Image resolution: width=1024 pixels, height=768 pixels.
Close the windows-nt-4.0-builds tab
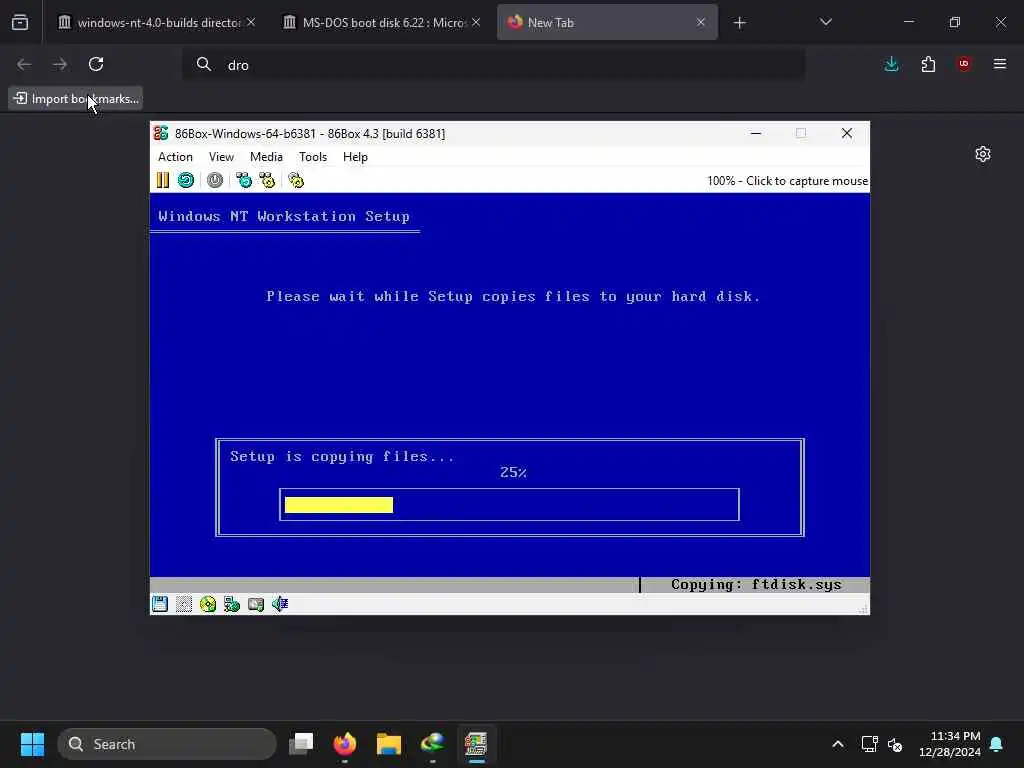pyautogui.click(x=251, y=22)
